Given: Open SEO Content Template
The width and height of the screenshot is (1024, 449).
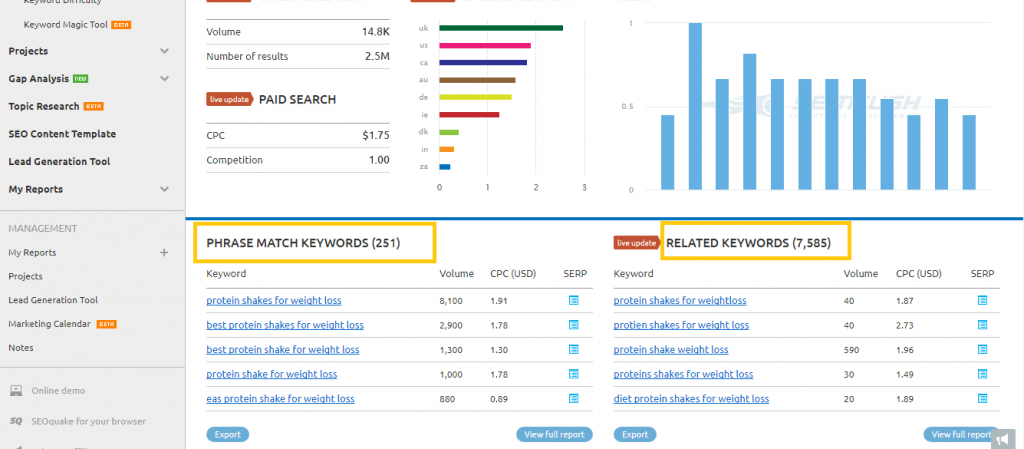Looking at the screenshot, I should coord(62,134).
